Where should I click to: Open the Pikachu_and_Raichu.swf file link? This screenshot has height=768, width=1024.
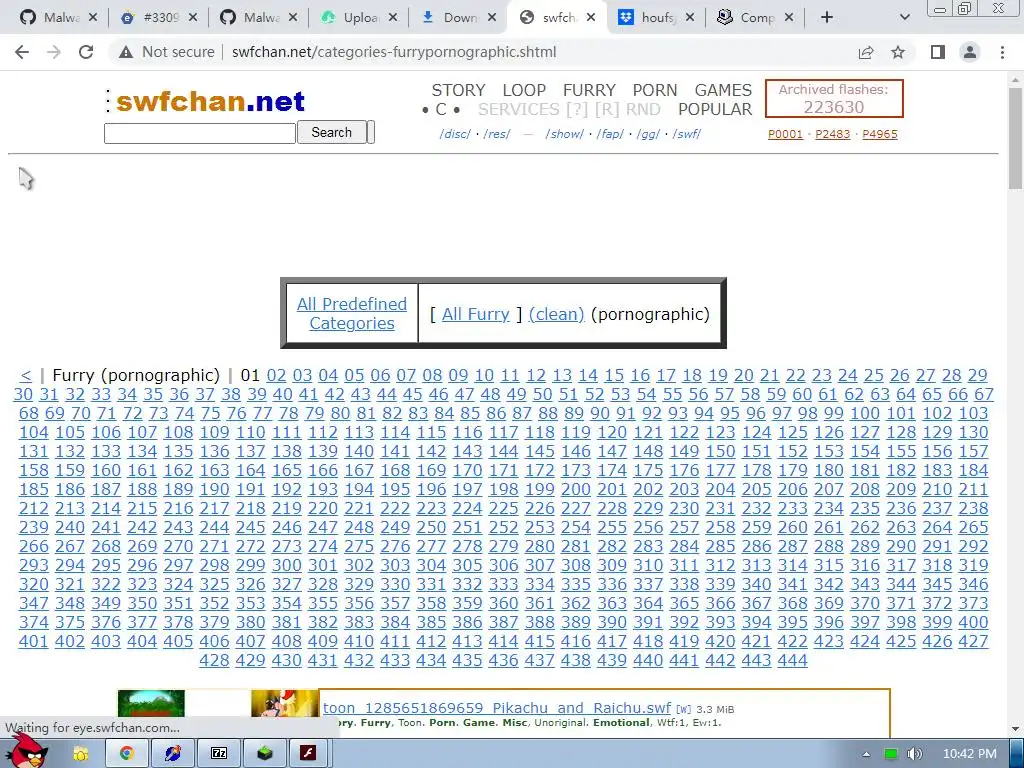point(496,708)
